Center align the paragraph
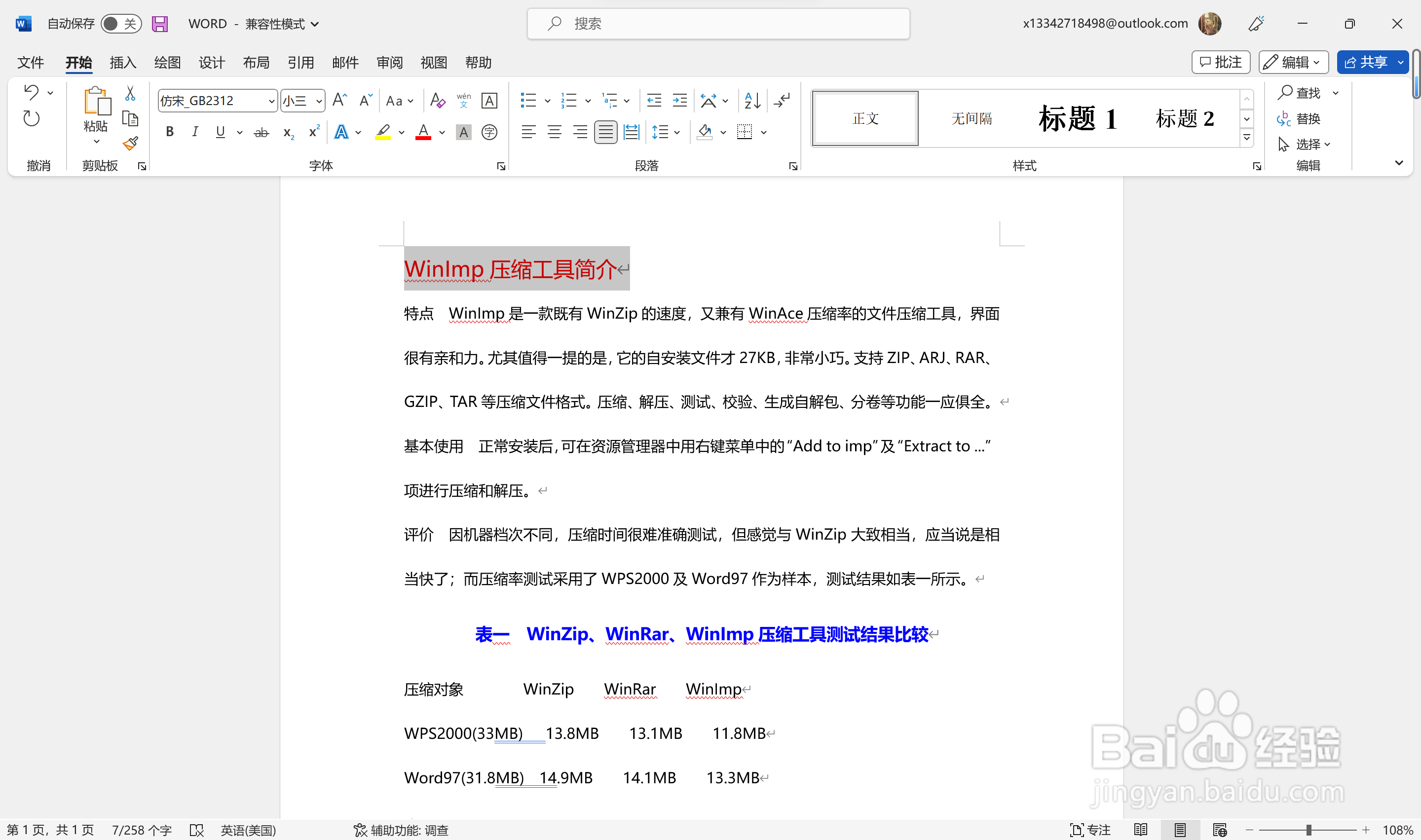 pyautogui.click(x=554, y=133)
